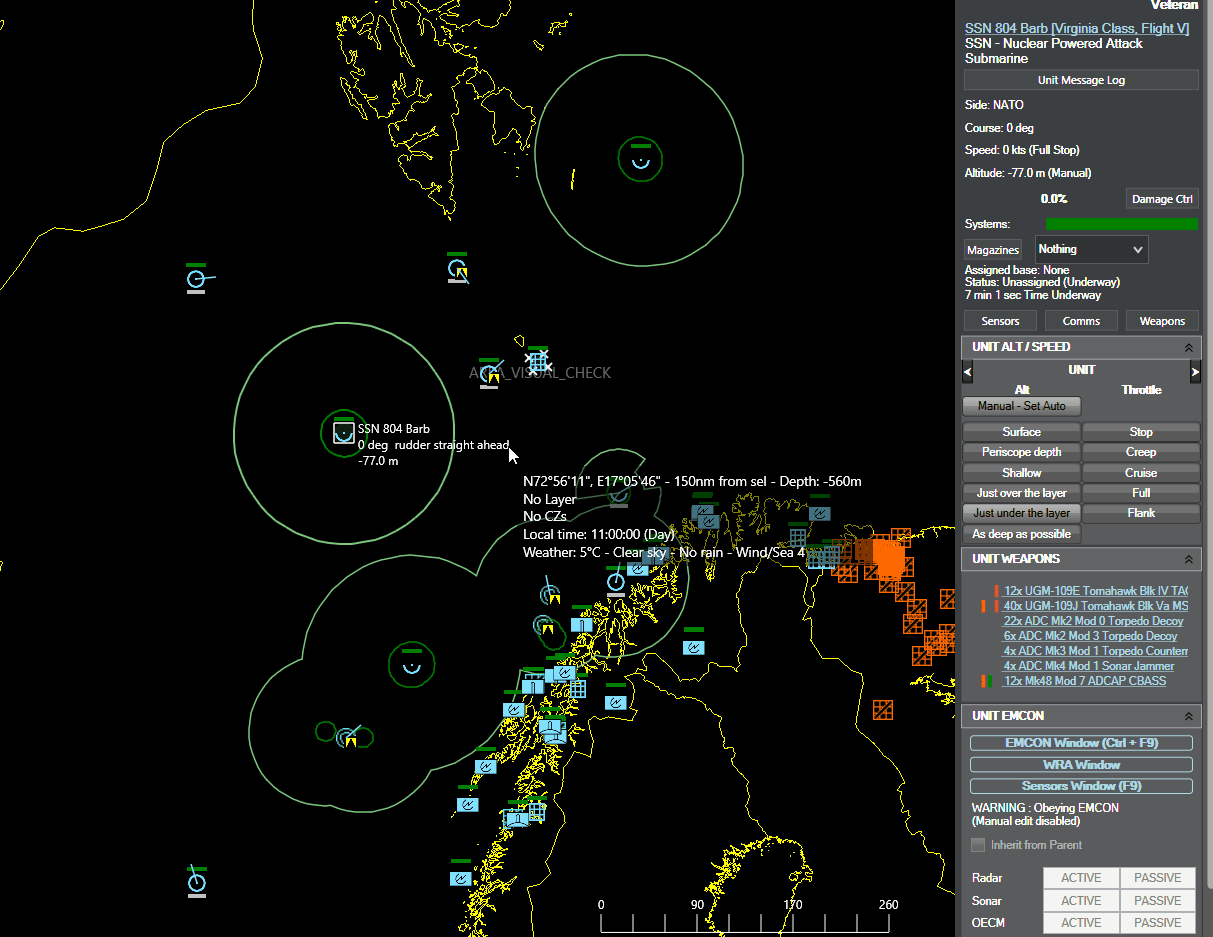
Task: Set Sonar to ACTIVE
Action: click(1081, 900)
